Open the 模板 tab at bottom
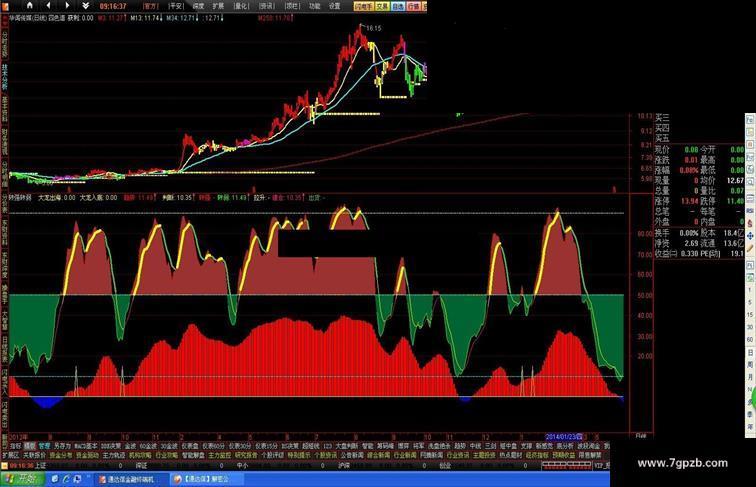 [29, 446]
